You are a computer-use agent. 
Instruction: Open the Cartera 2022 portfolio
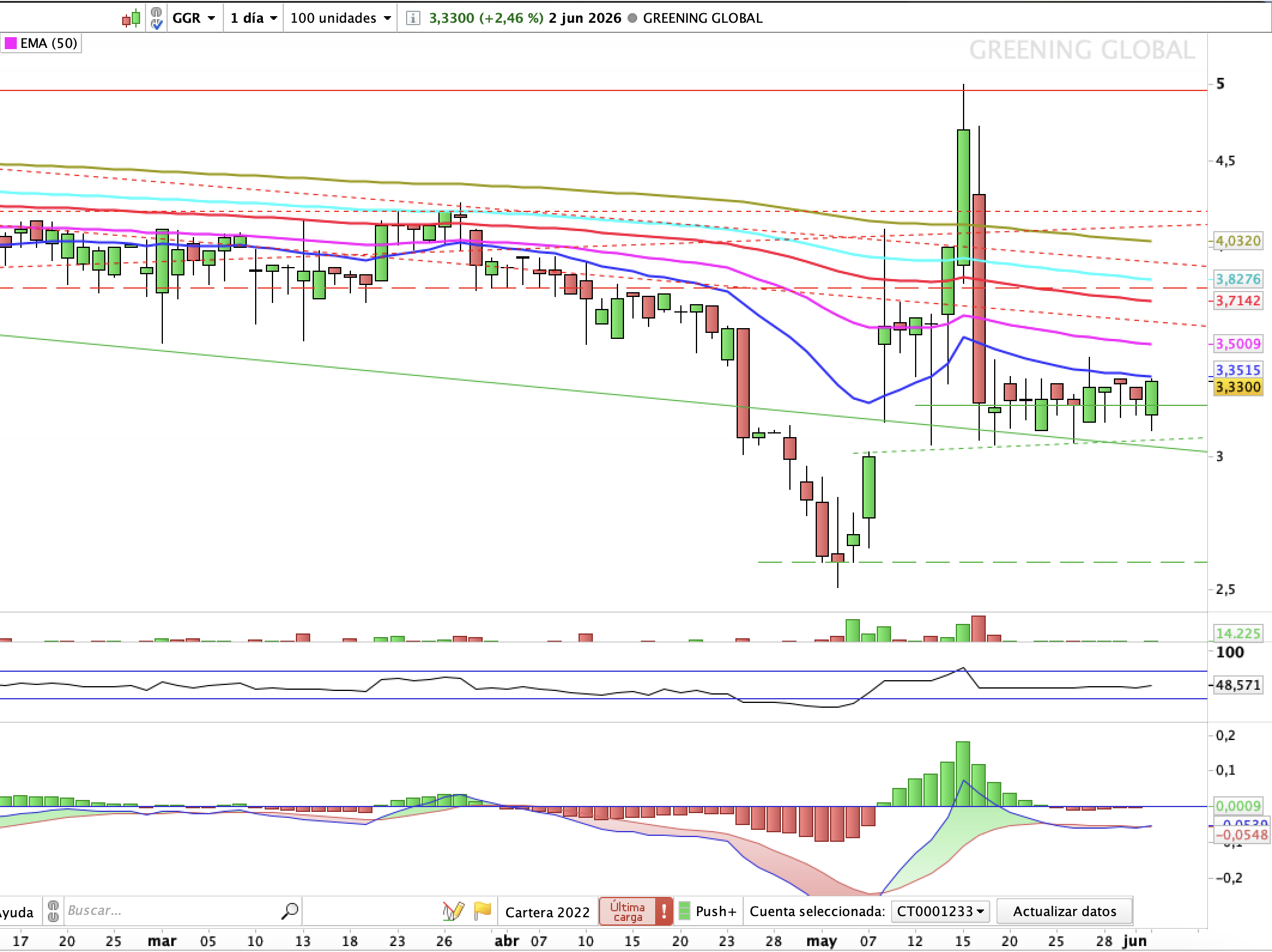(547, 912)
